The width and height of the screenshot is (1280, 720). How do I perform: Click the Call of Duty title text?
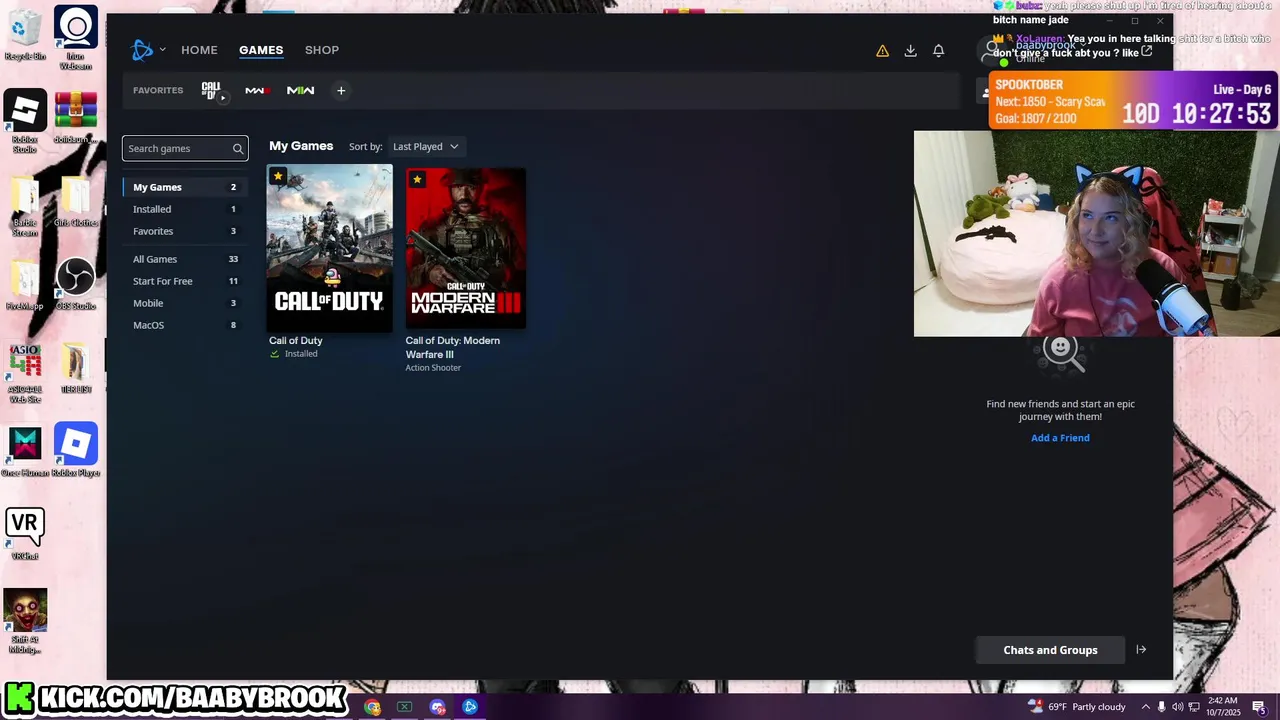(x=296, y=341)
